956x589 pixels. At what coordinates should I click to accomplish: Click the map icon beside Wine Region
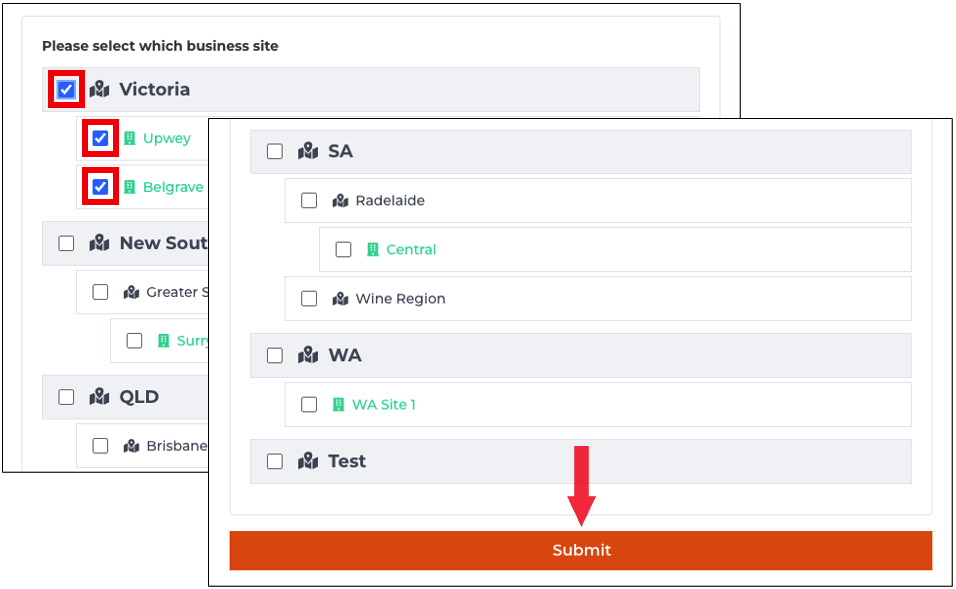pyautogui.click(x=340, y=299)
